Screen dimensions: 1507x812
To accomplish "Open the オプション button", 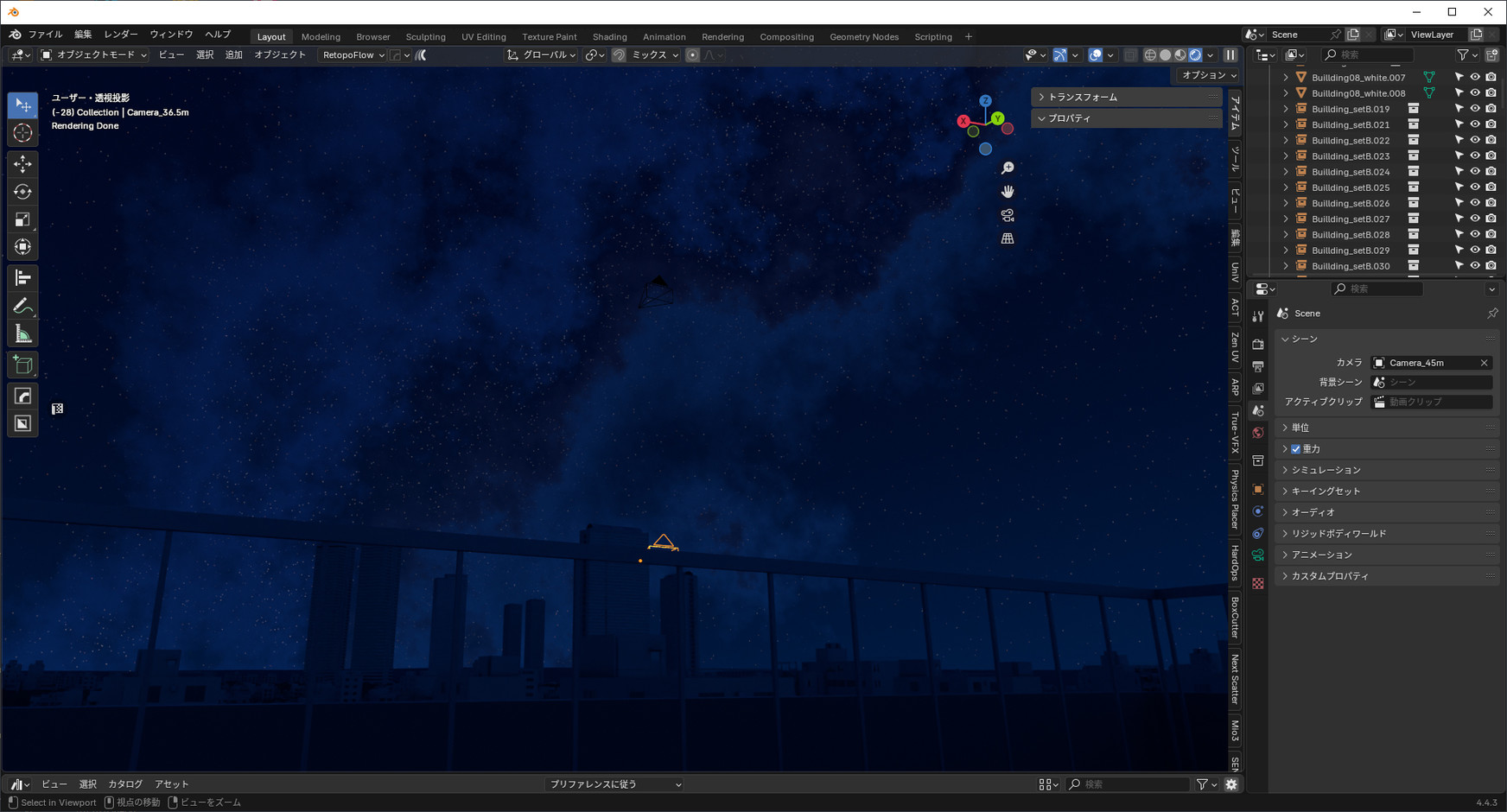I will point(1209,75).
